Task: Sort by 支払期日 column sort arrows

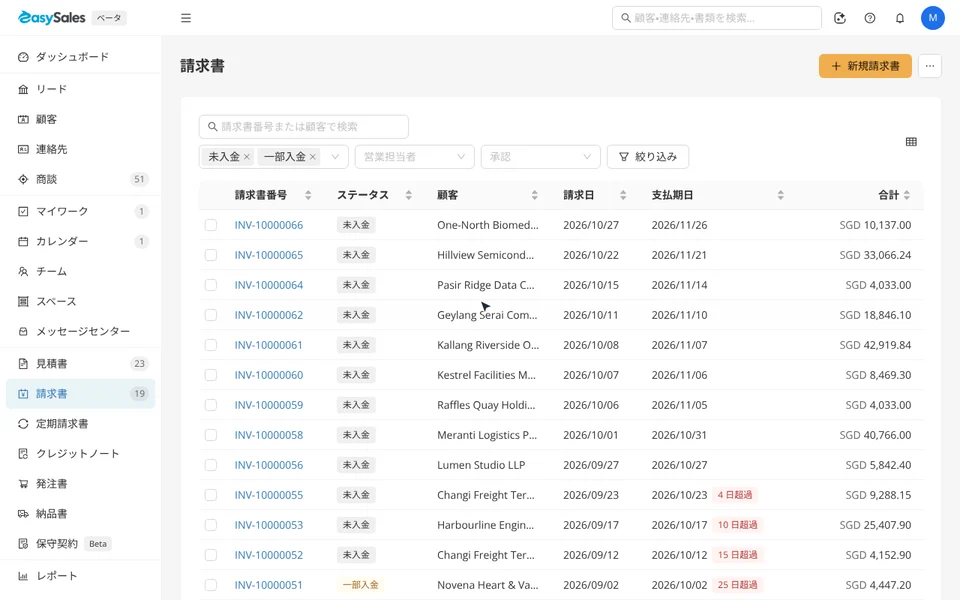Action: pos(781,195)
